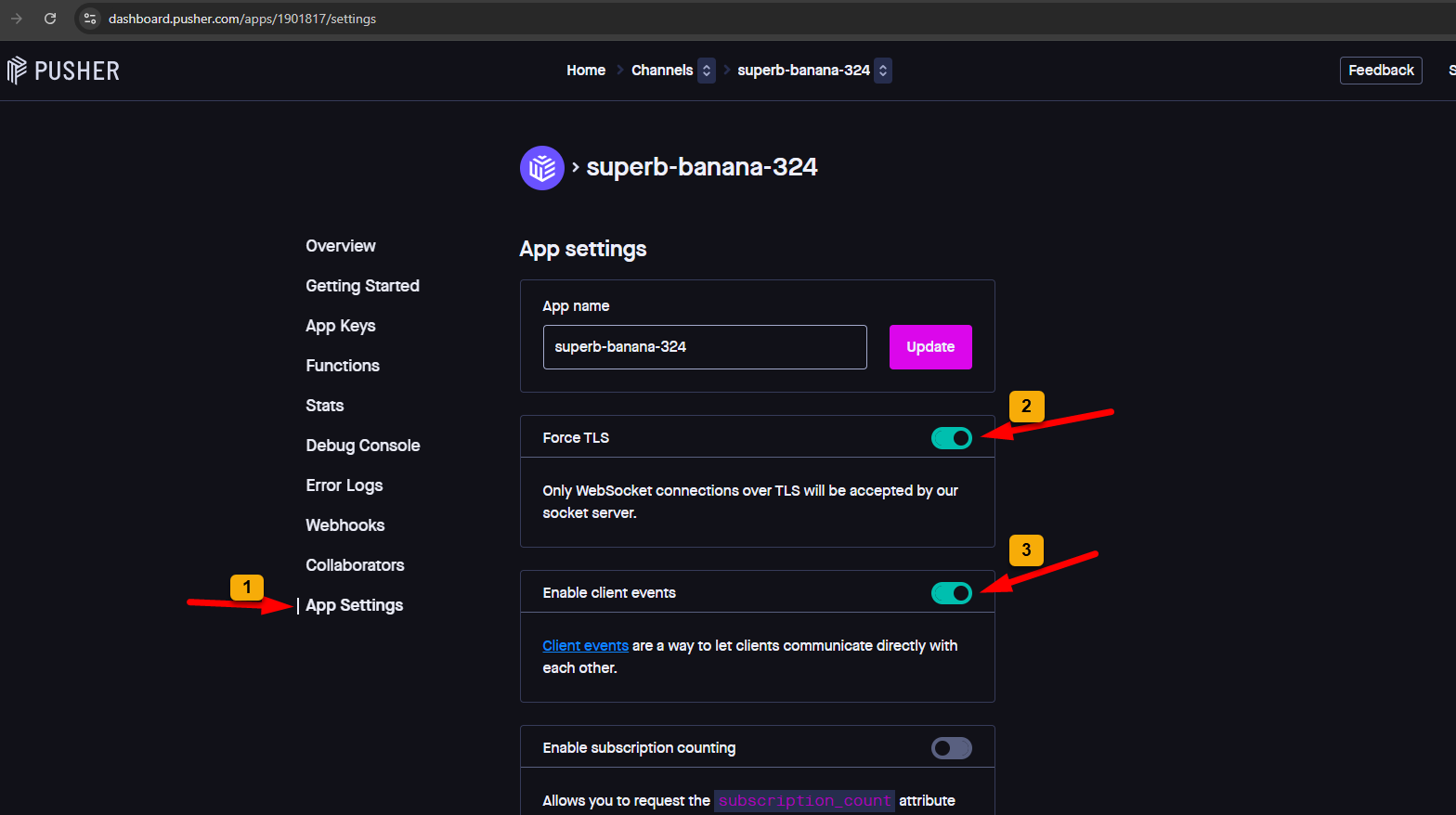Viewport: 1456px width, 815px height.
Task: Click the subscription_count code text
Action: pos(804,801)
